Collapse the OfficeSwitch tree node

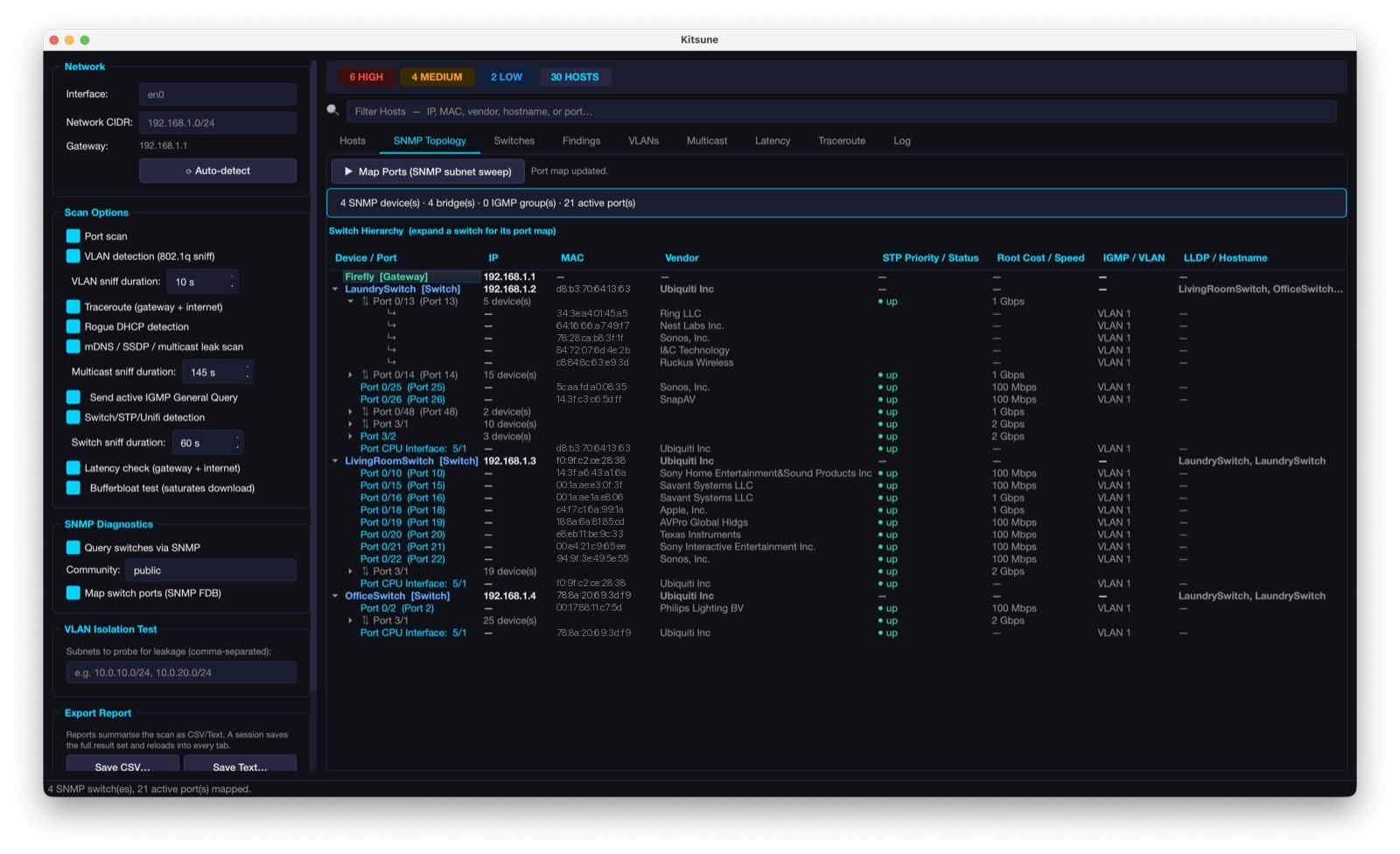coord(335,596)
